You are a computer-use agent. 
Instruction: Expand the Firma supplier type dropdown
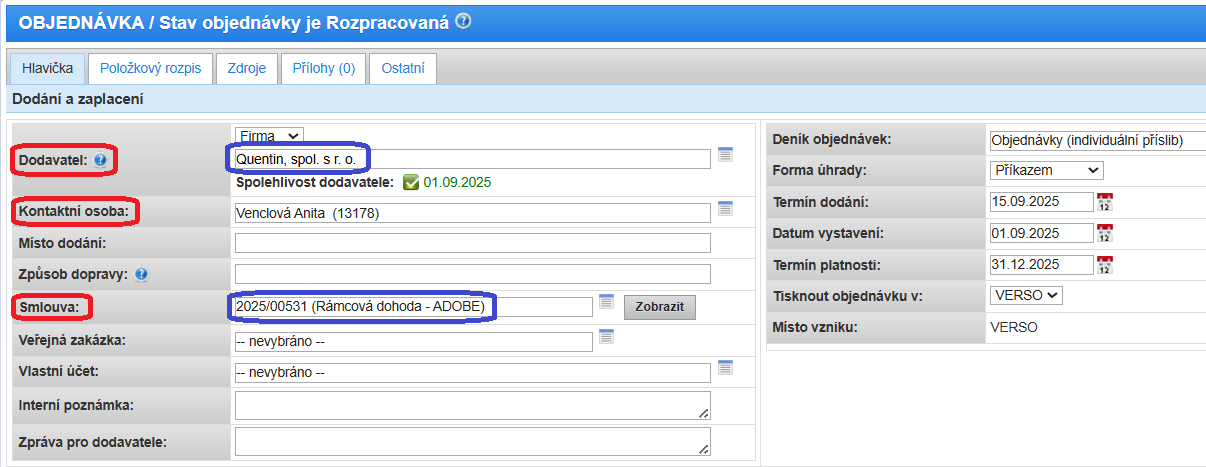[268, 135]
